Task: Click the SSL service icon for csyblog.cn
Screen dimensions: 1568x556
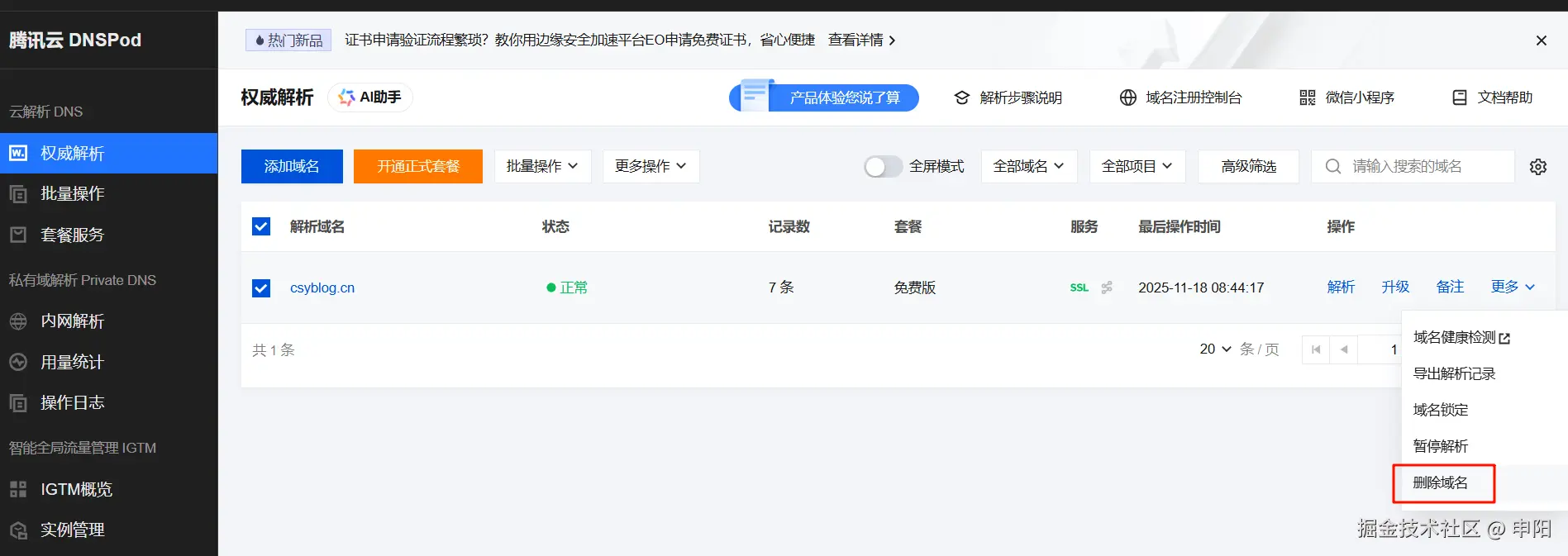Action: tap(1079, 288)
